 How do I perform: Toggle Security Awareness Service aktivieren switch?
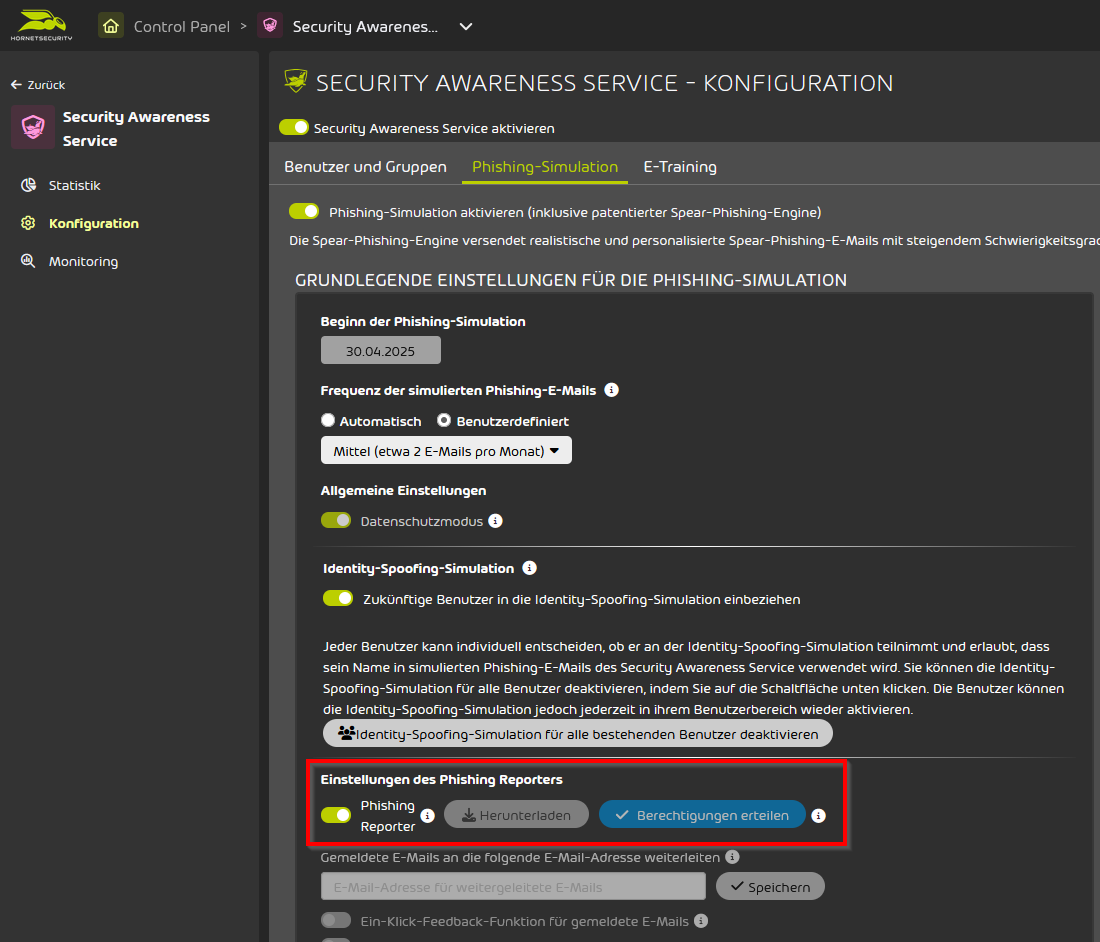[x=294, y=128]
